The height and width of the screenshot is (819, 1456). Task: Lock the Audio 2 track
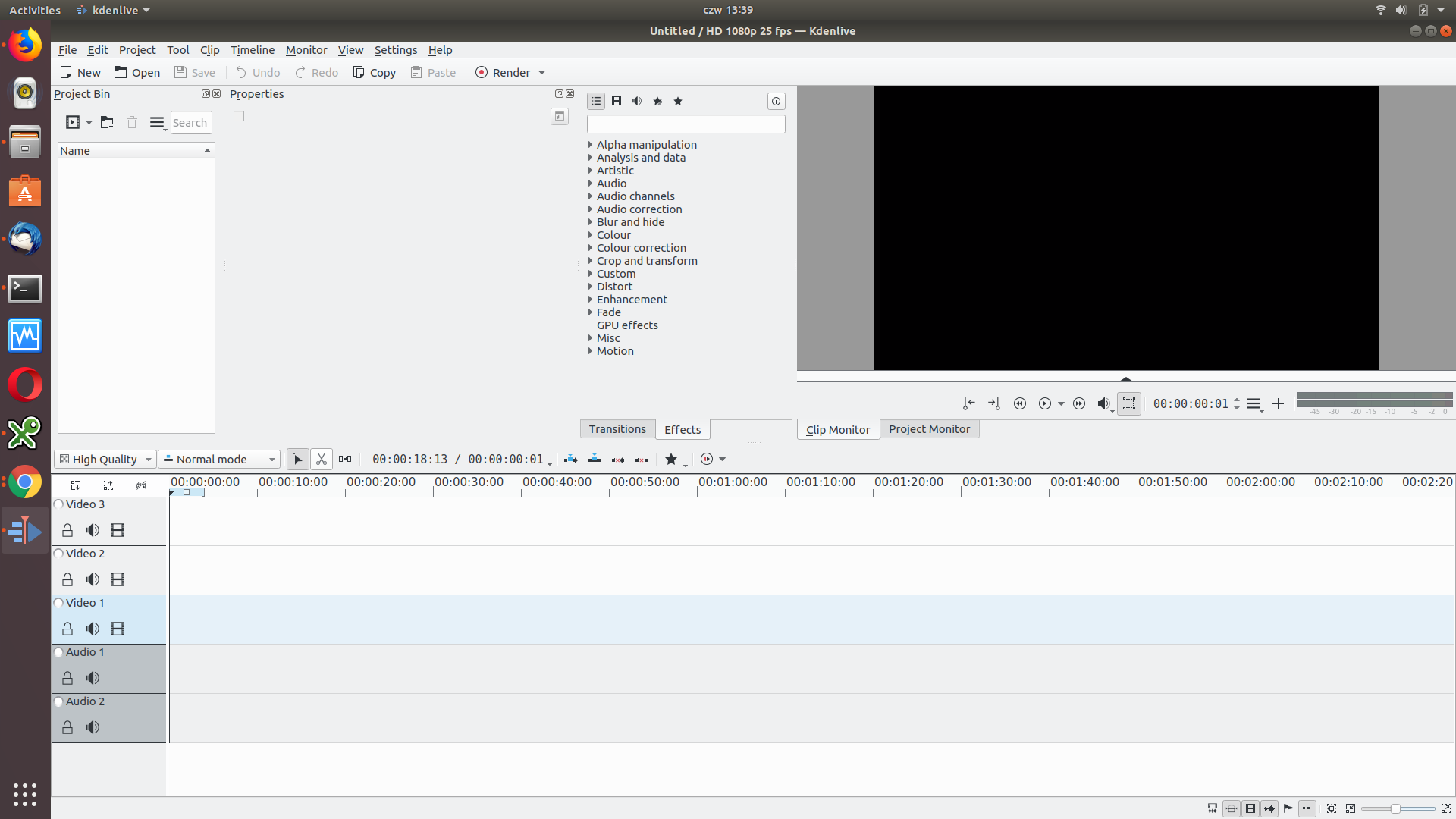point(67,727)
